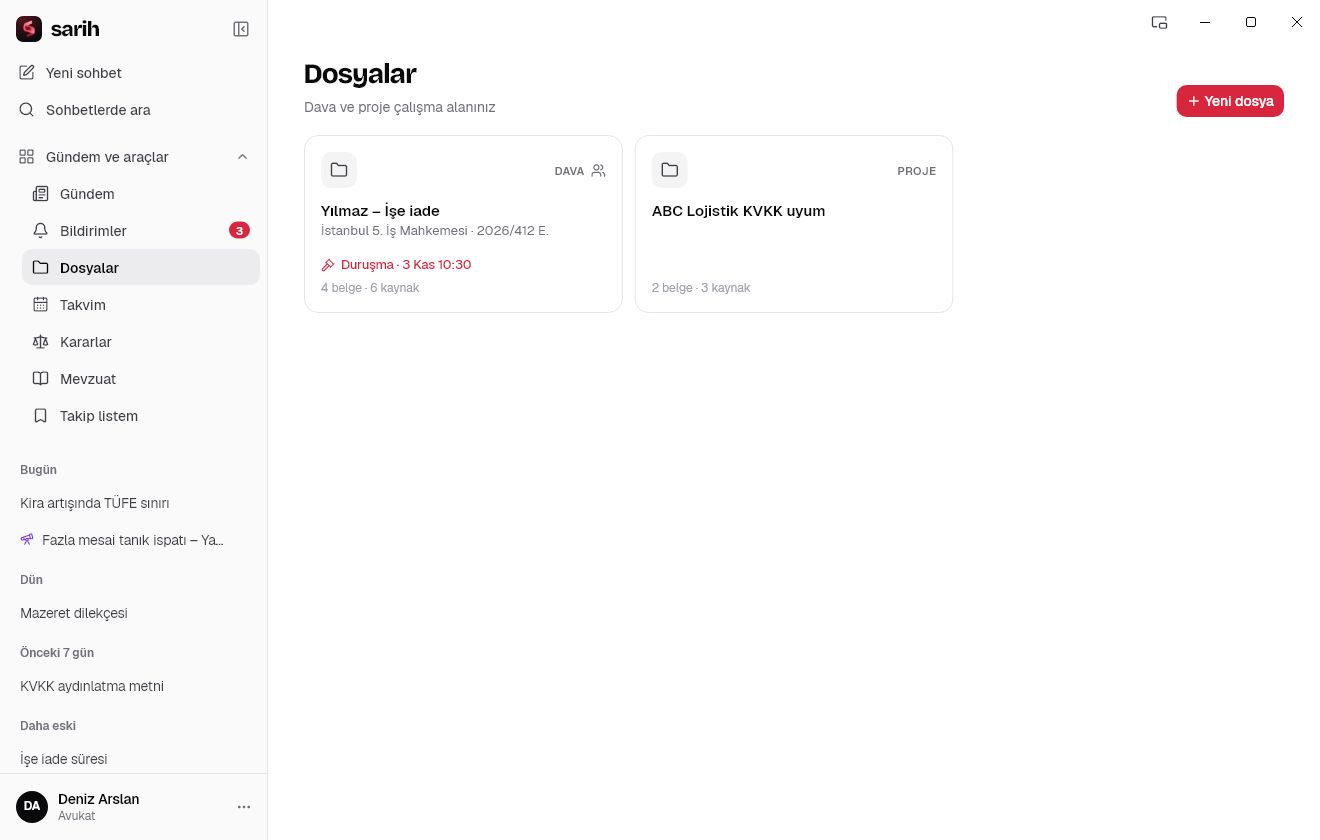Click the Bildirimler bell icon
Screen dimensions: 1320x840
[x=40, y=231]
